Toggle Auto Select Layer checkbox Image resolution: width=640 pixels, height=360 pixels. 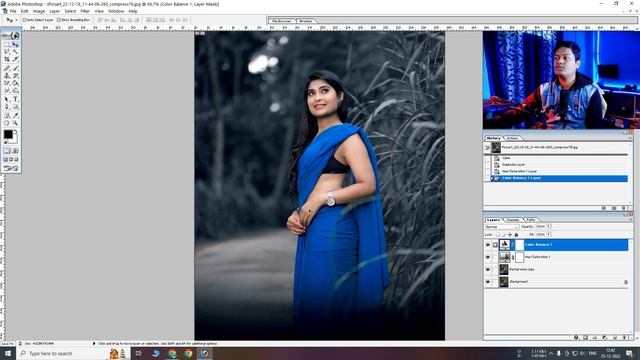click(24, 20)
